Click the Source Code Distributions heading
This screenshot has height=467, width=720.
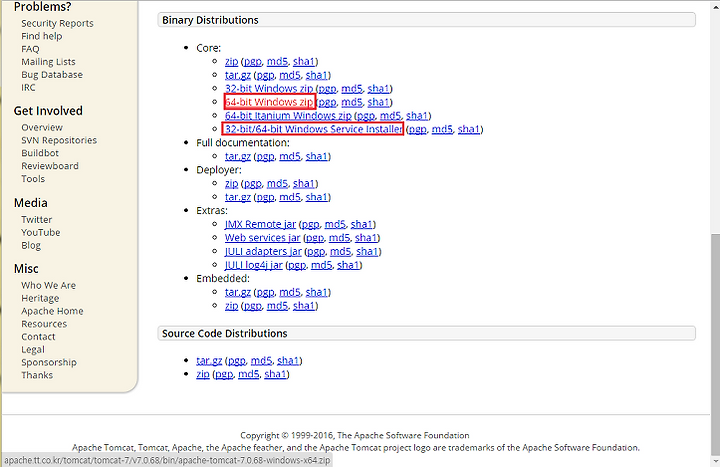[225, 333]
